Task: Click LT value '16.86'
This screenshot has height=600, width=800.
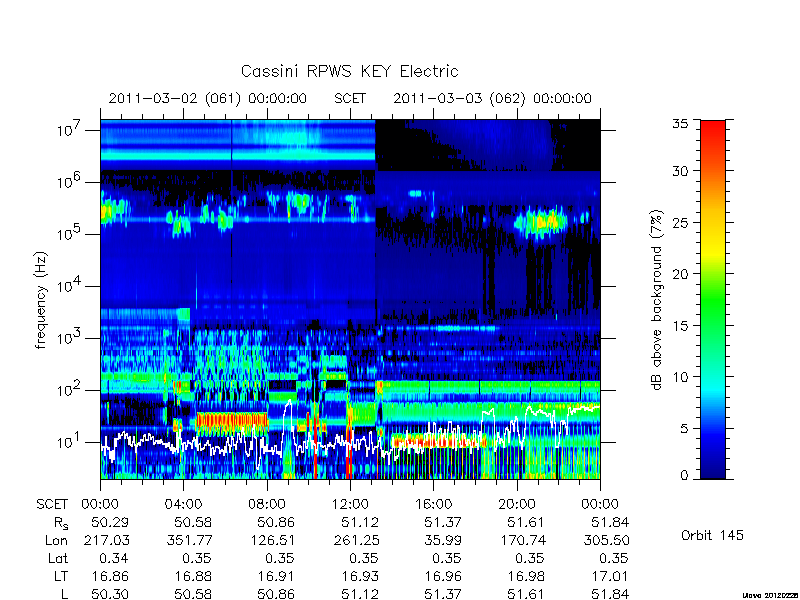Action: 110,577
